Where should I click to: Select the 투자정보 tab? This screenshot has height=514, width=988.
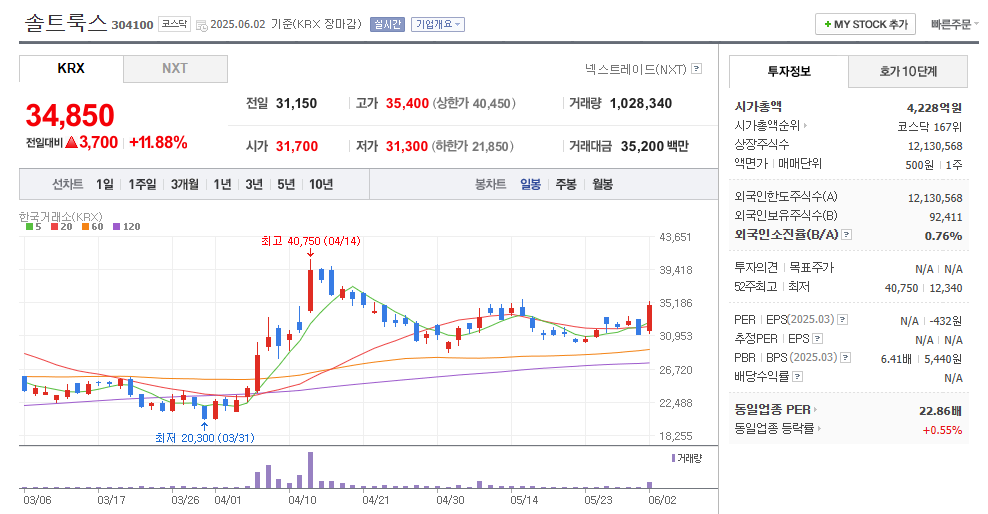pos(789,71)
